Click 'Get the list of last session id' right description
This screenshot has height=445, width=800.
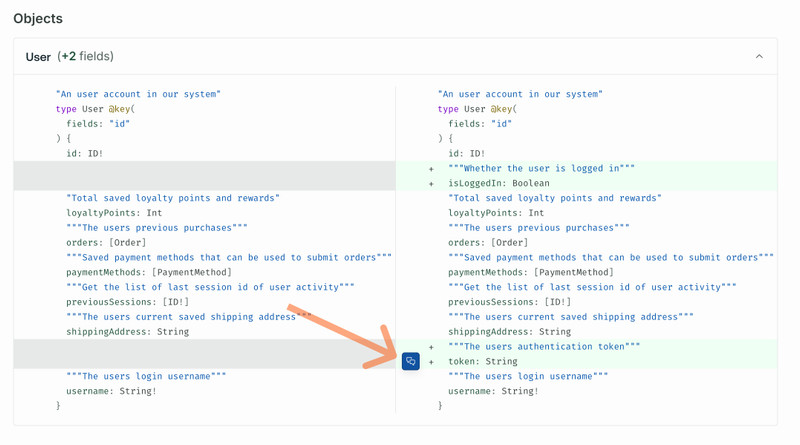(592, 287)
